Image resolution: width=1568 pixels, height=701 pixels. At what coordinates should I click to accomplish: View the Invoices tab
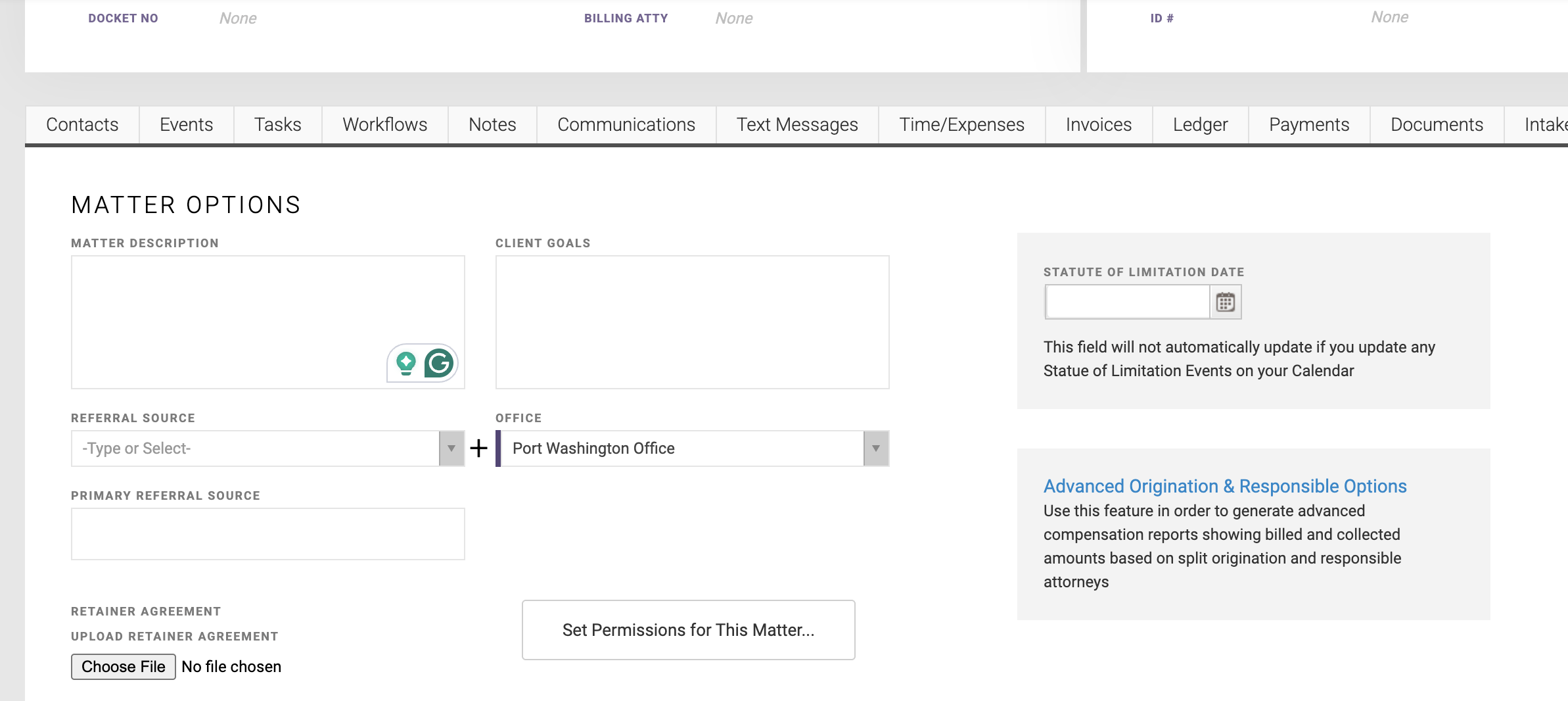coord(1099,124)
